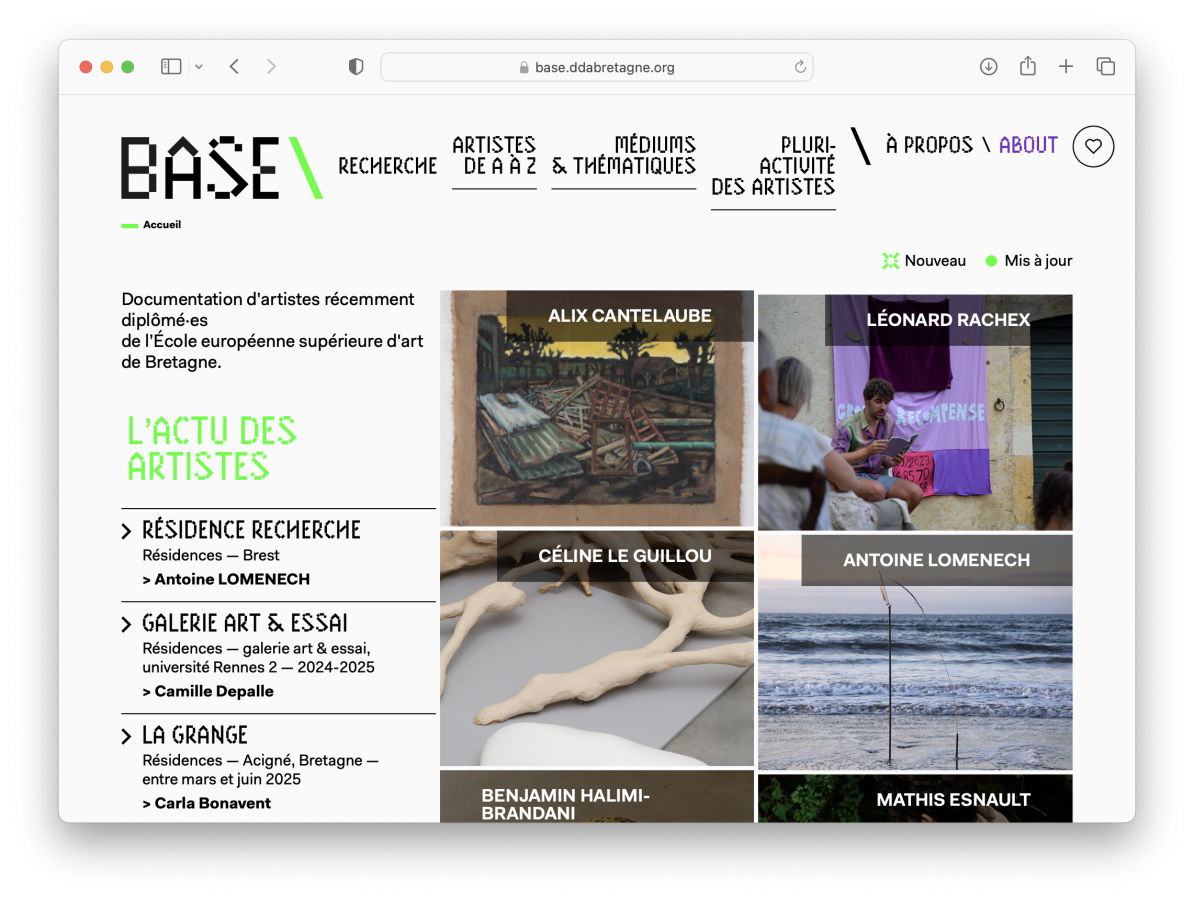Click the address bar URL field
Screen dimensions: 1194x900
[x=597, y=67]
